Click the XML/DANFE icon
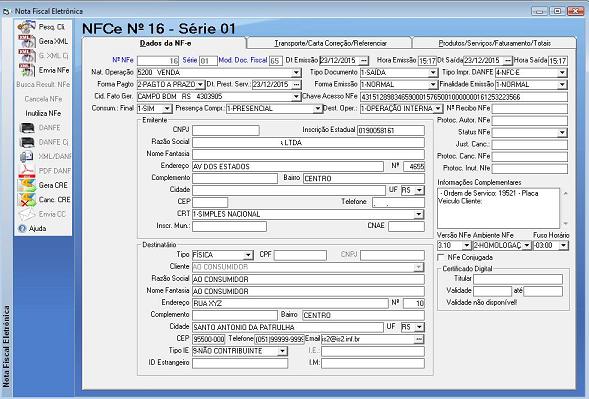This screenshot has height=399, width=589. click(27, 156)
